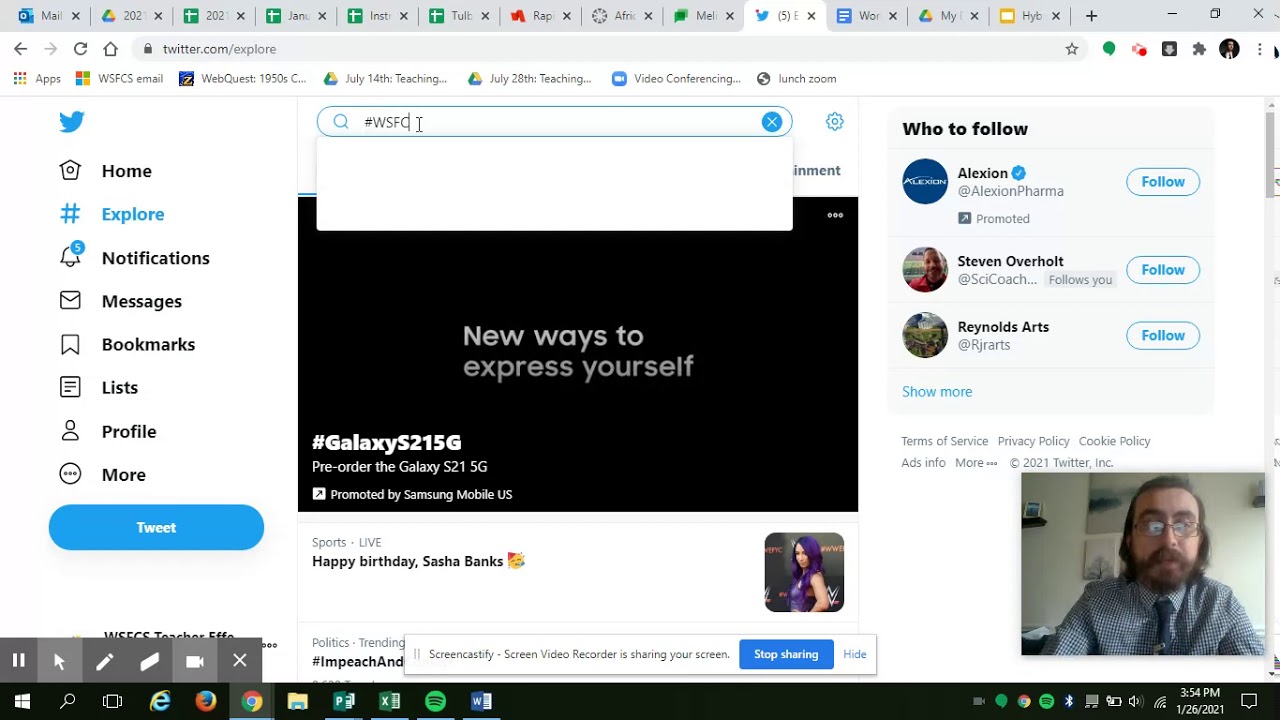This screenshot has width=1280, height=720.
Task: Open Happy birthday, Sasha Banks trend
Action: point(419,561)
